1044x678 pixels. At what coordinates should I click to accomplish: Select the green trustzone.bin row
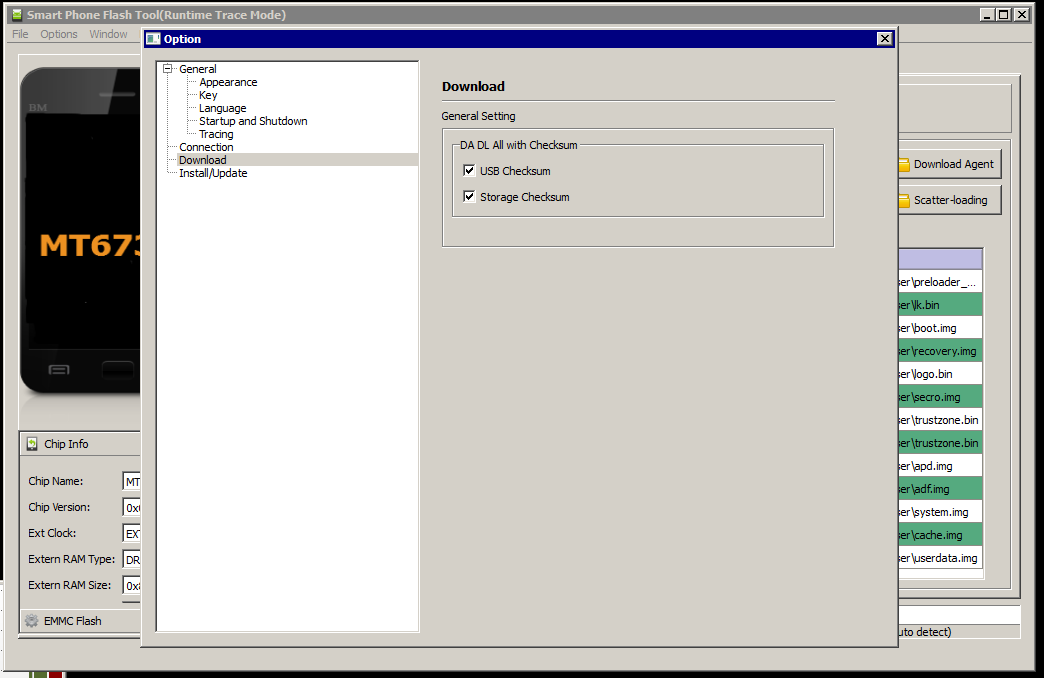coord(940,443)
